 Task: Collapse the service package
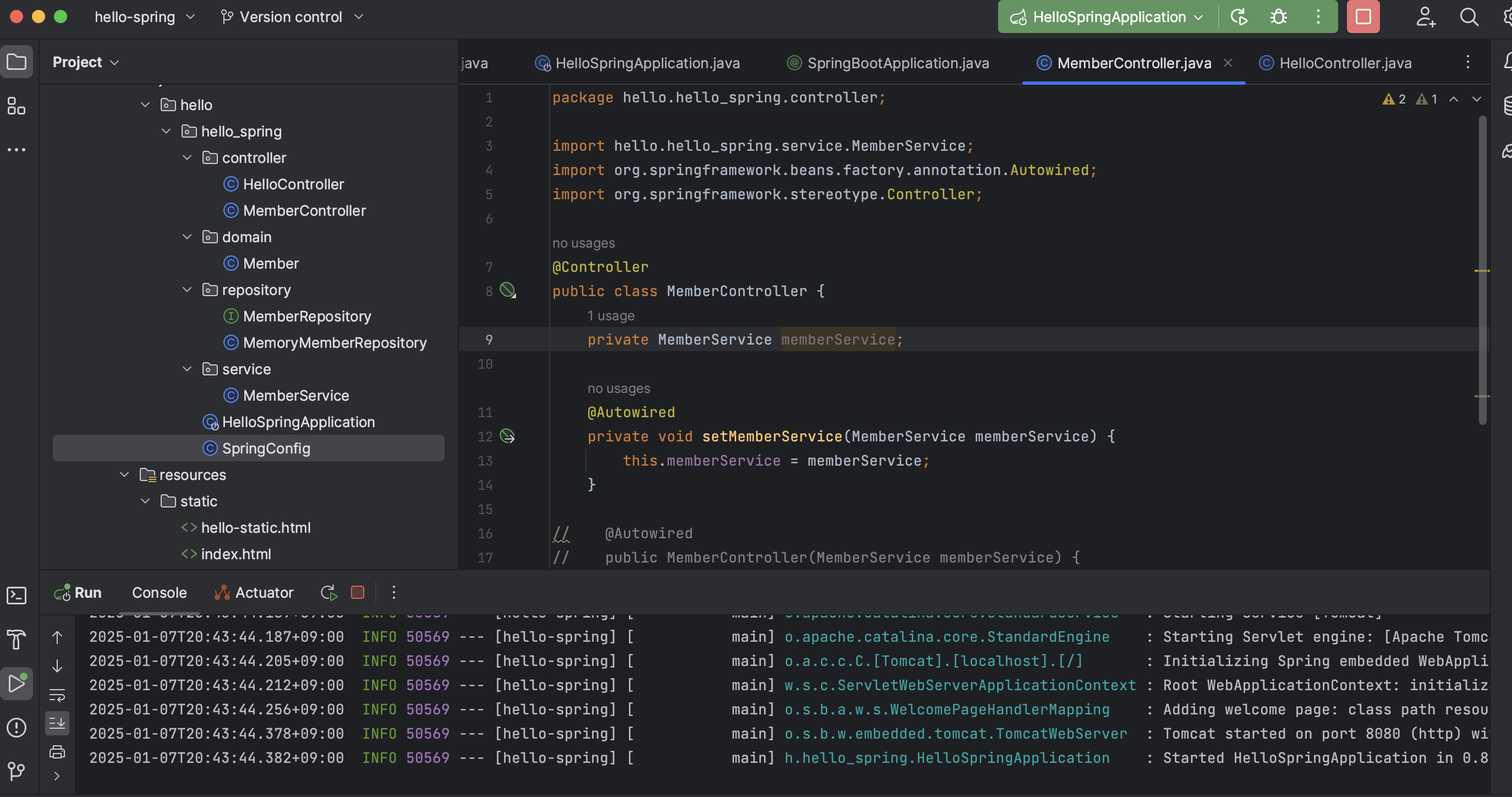coord(187,369)
